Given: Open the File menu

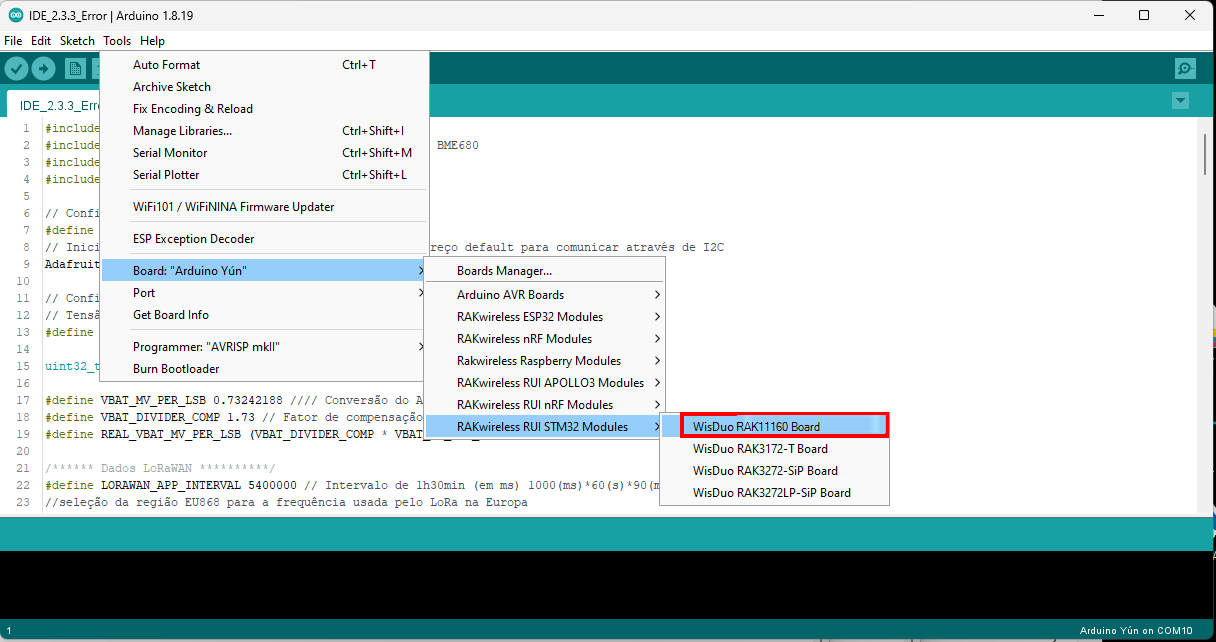Looking at the screenshot, I should [x=13, y=41].
